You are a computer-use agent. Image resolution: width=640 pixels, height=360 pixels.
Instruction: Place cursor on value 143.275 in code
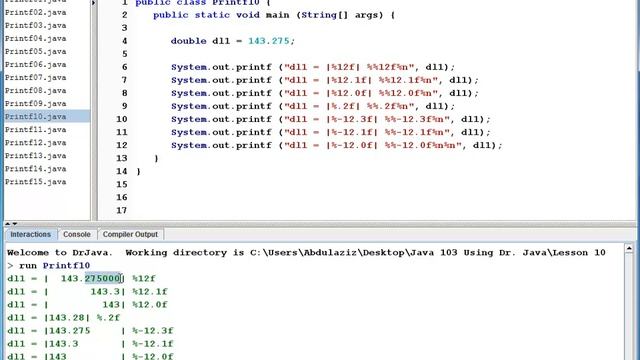click(269, 41)
